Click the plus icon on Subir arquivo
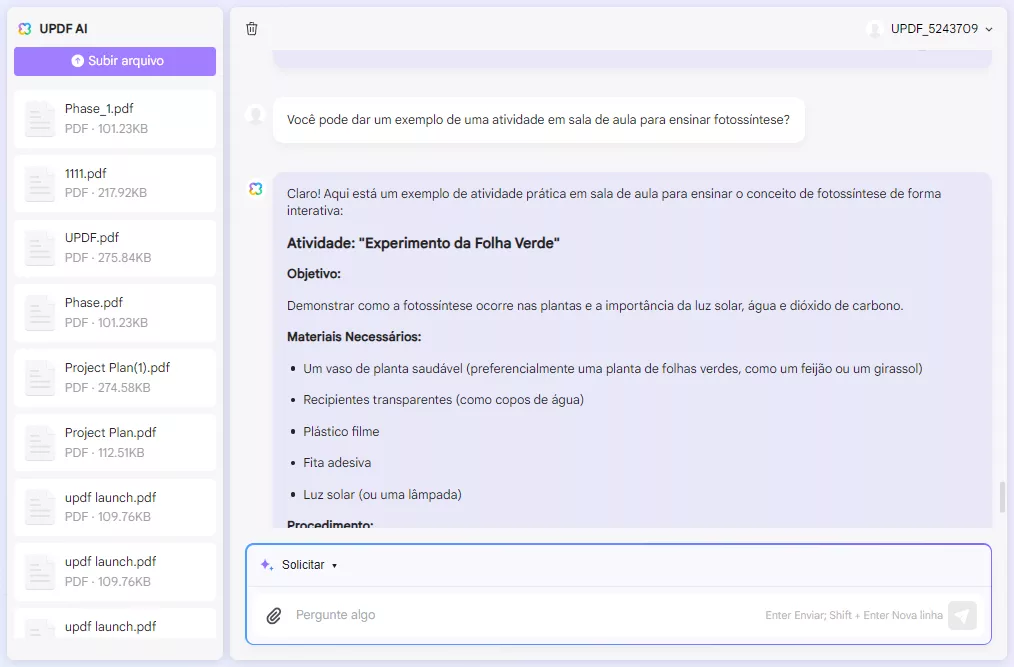Screen dimensions: 1014x667 point(77,61)
